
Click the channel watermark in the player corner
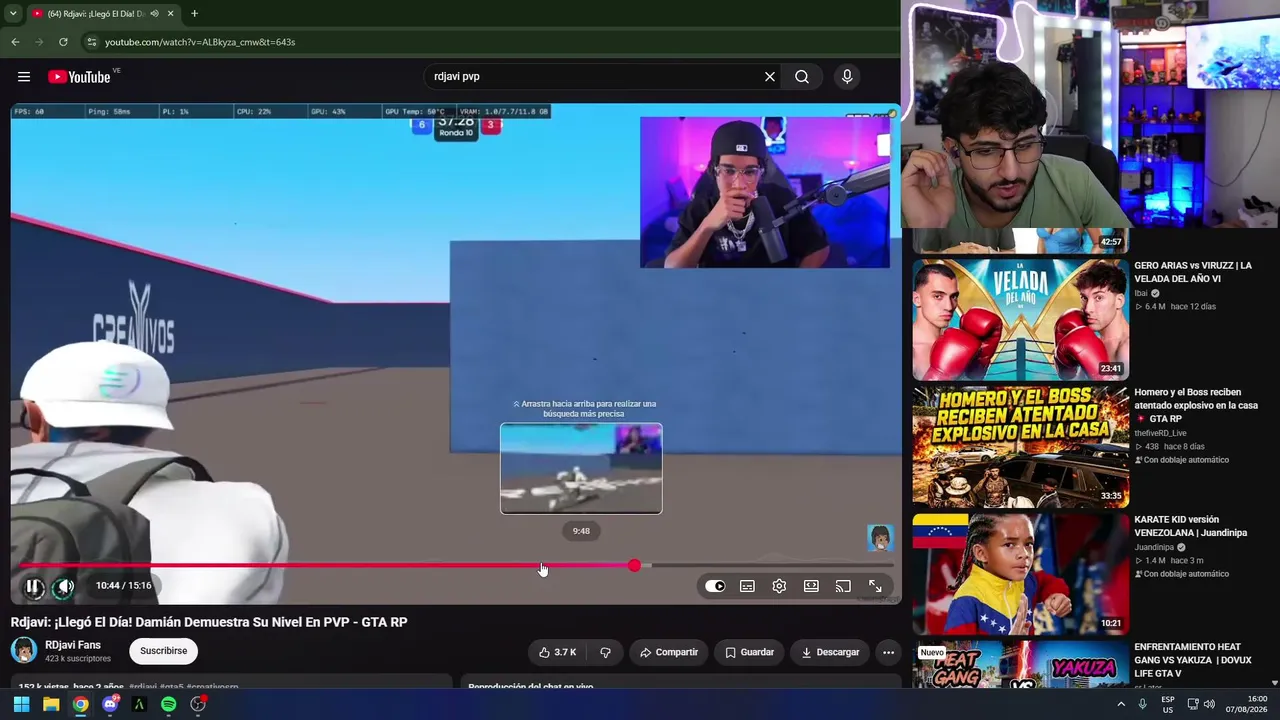click(880, 537)
